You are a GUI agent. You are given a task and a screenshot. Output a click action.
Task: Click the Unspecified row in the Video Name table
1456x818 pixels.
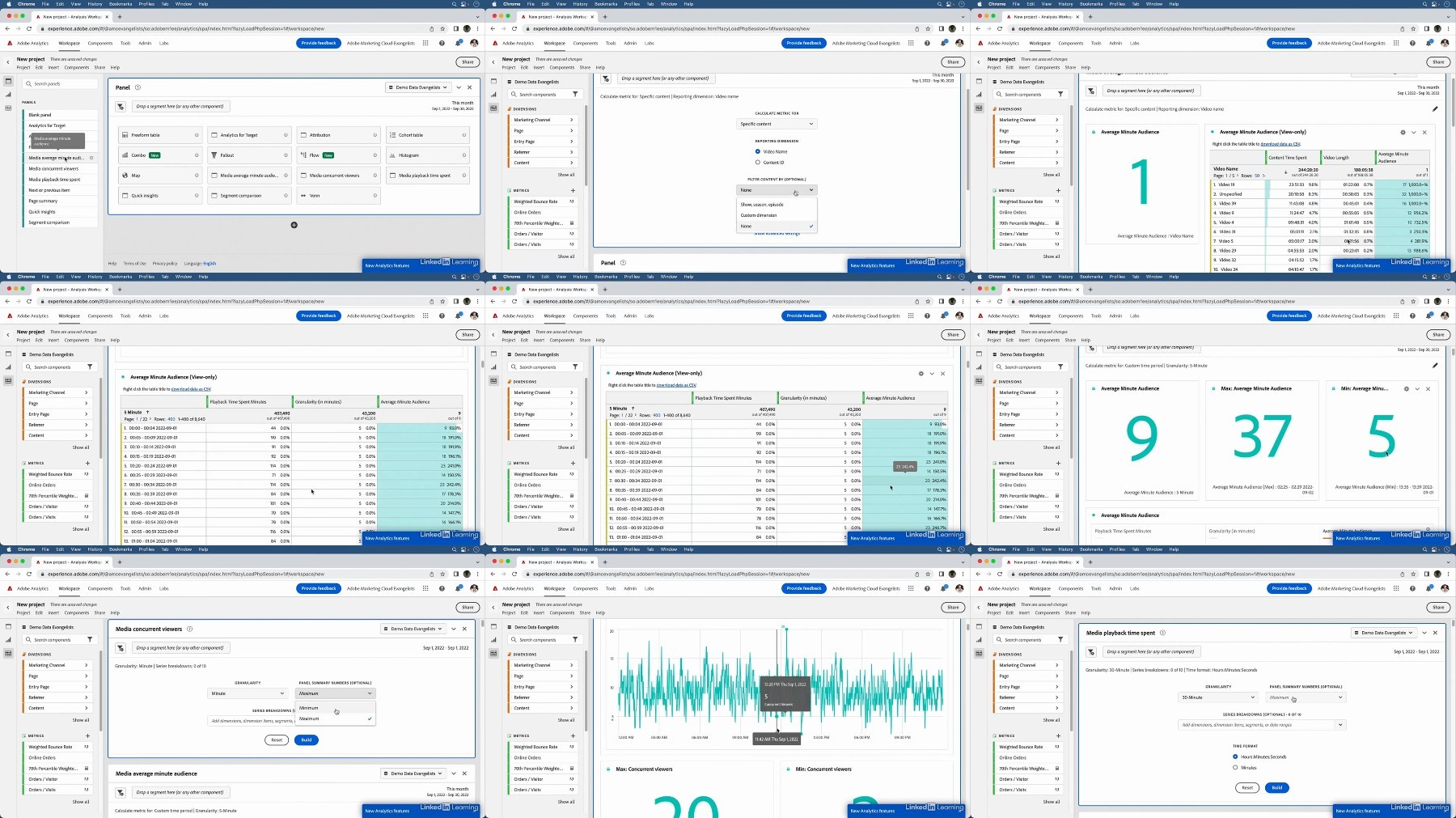click(x=1320, y=194)
